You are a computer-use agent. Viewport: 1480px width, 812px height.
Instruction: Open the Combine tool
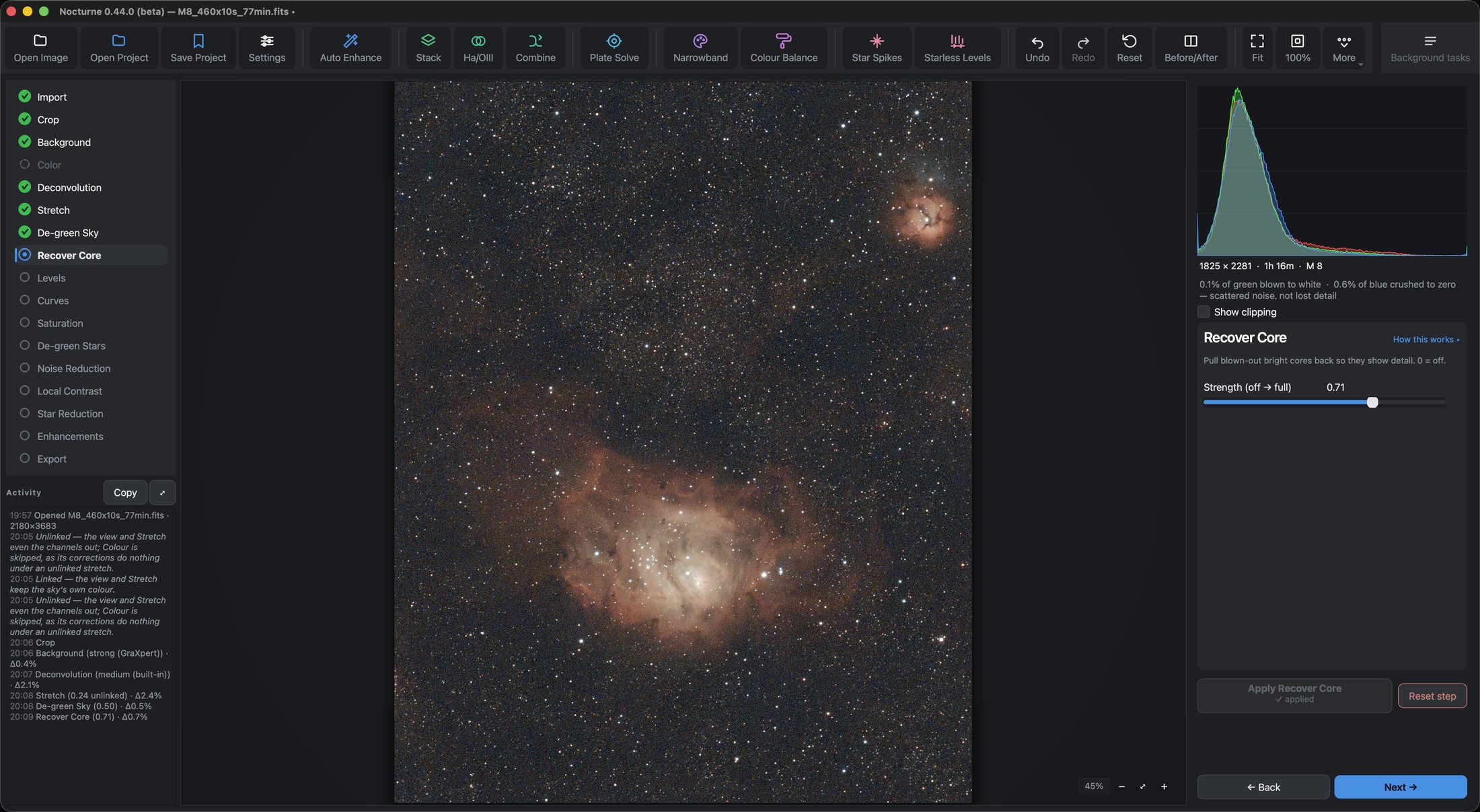tap(535, 48)
